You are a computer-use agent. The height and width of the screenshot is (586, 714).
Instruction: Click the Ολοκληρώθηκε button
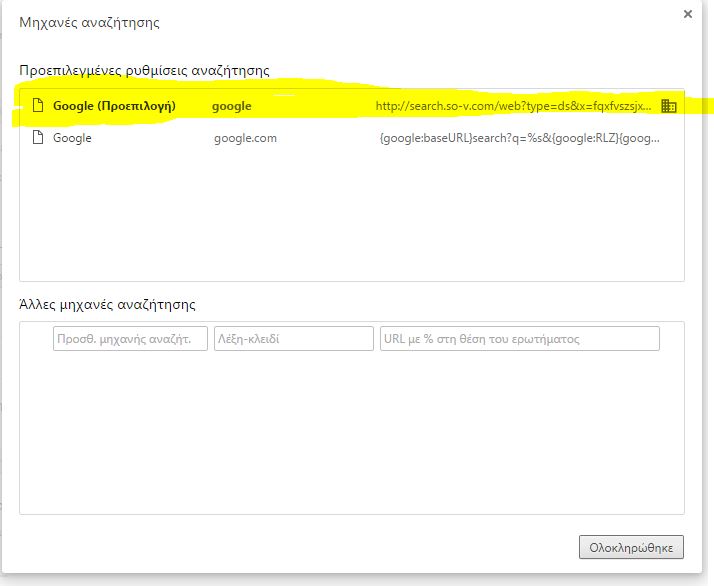pyautogui.click(x=631, y=547)
